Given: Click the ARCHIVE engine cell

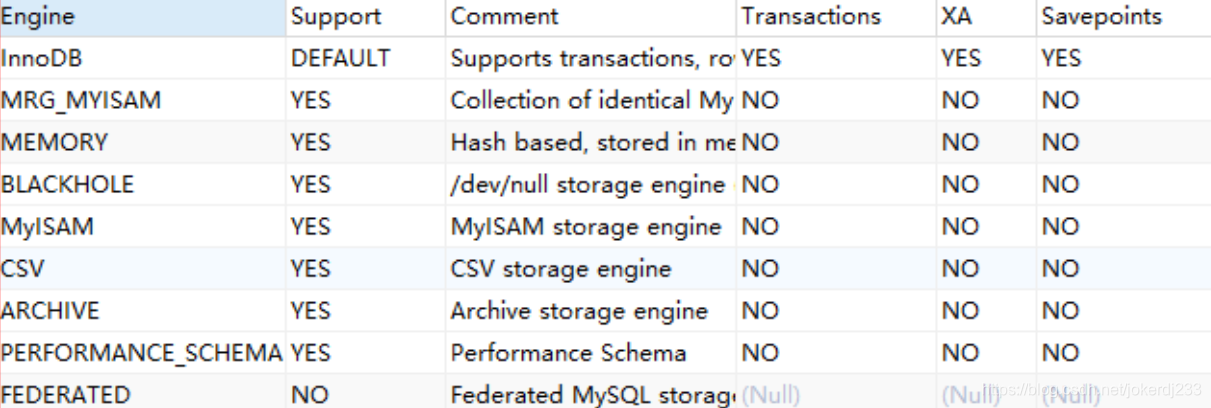Looking at the screenshot, I should (142, 311).
